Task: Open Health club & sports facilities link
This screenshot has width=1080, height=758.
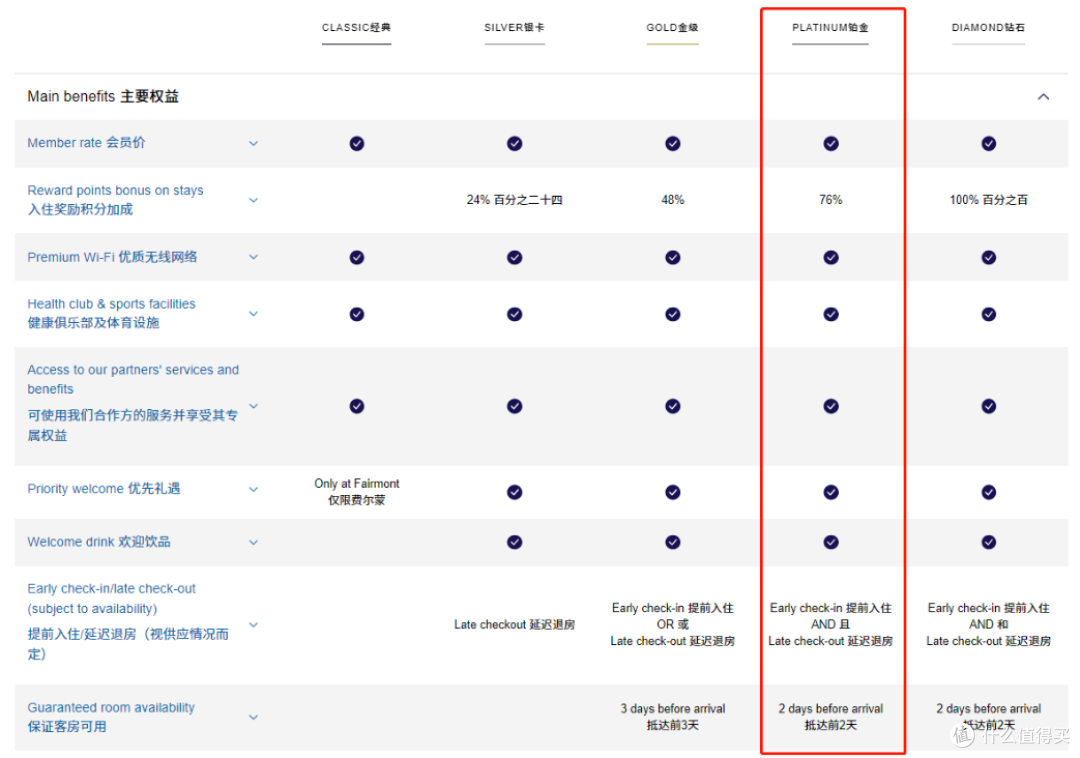Action: tap(111, 313)
